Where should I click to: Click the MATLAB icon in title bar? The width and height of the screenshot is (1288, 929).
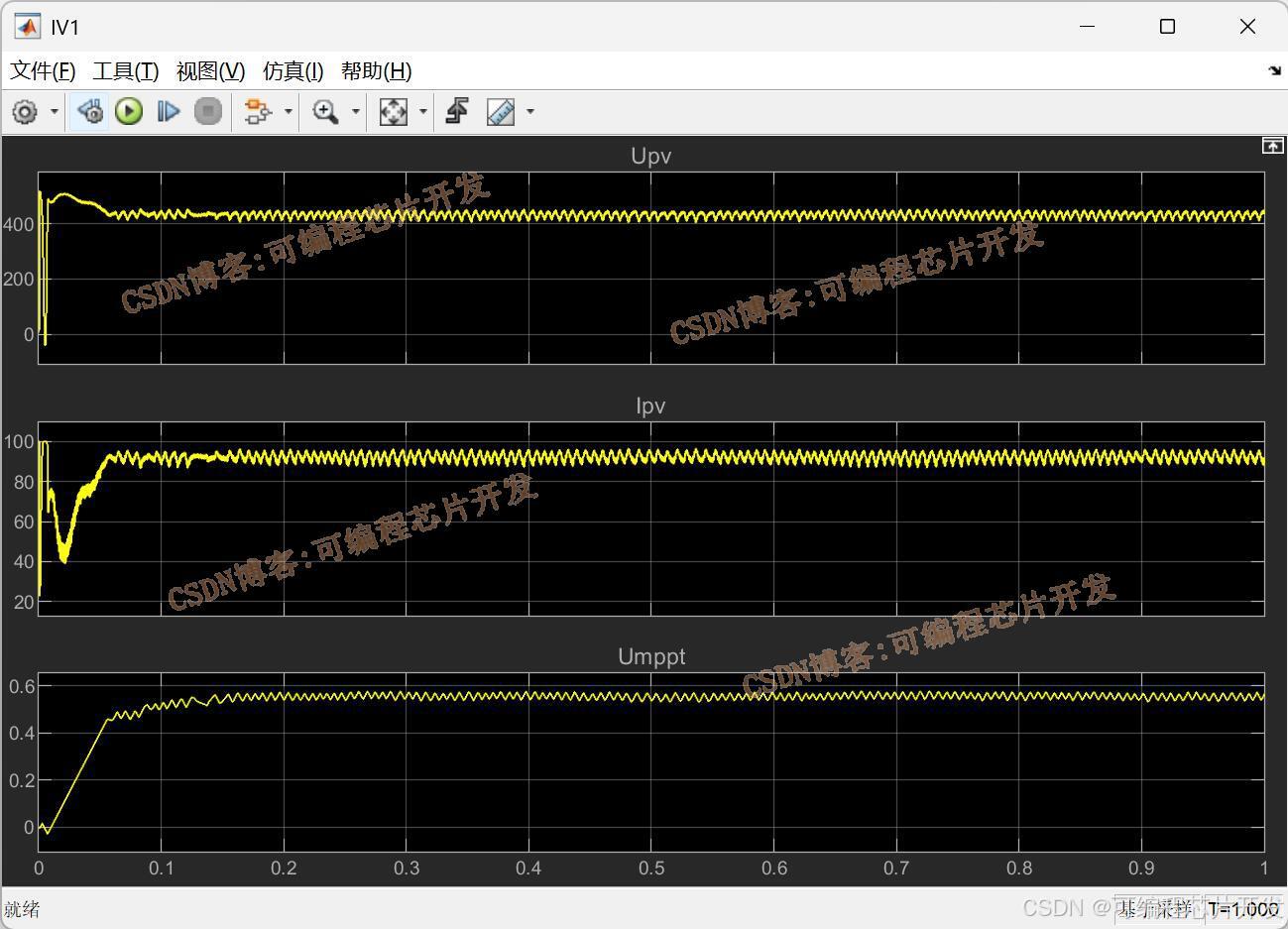click(28, 27)
